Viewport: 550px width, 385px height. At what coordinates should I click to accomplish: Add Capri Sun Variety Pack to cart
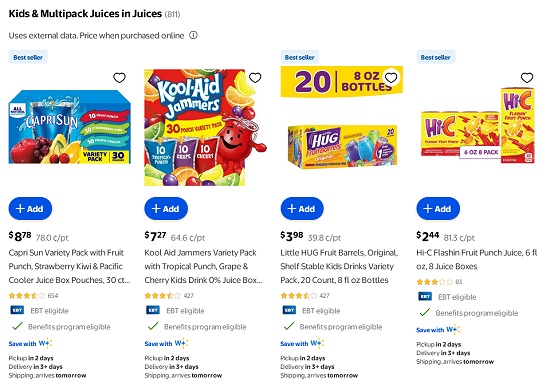(x=30, y=209)
